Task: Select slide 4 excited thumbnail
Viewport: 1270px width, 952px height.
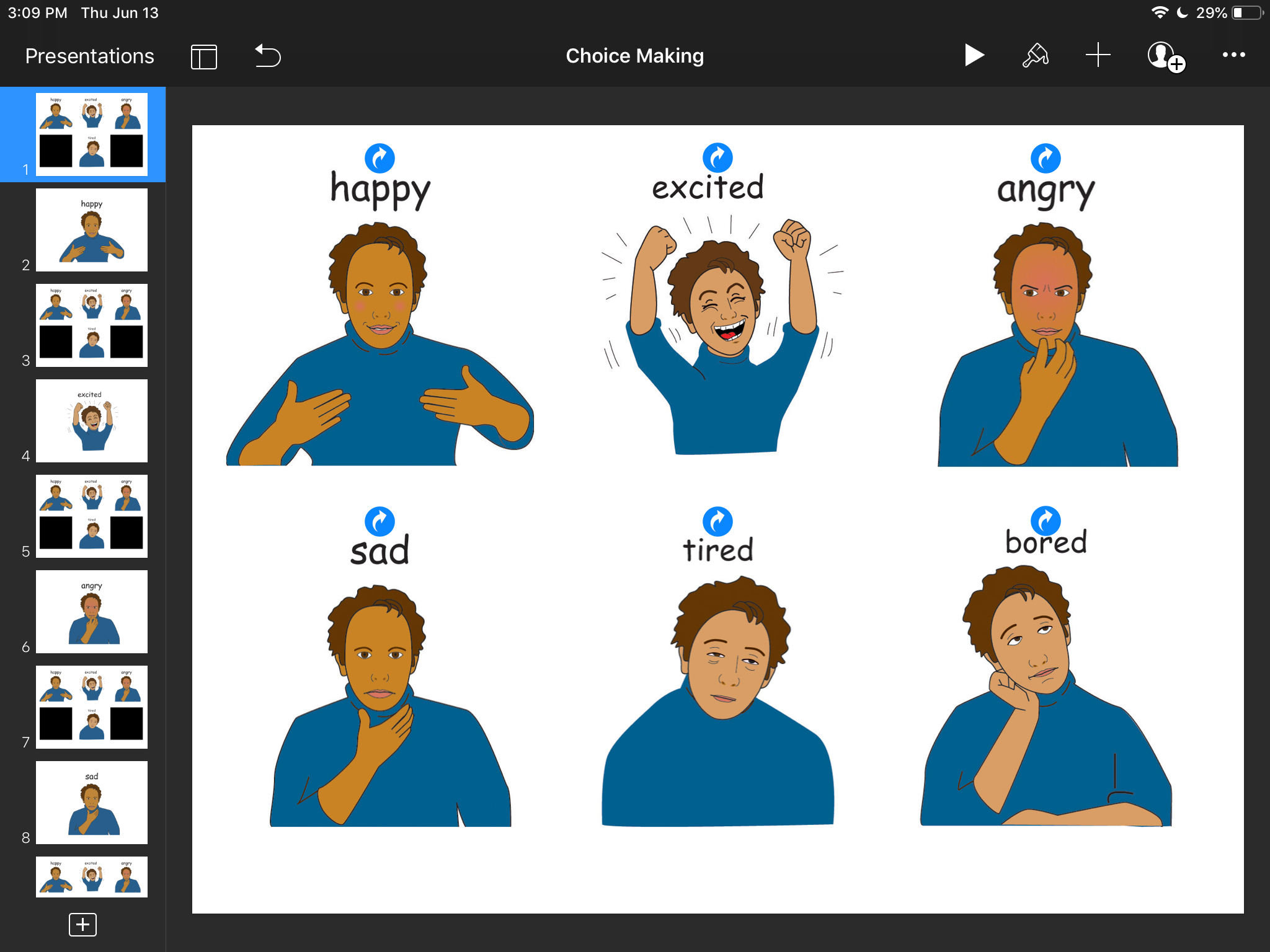Action: [x=92, y=421]
